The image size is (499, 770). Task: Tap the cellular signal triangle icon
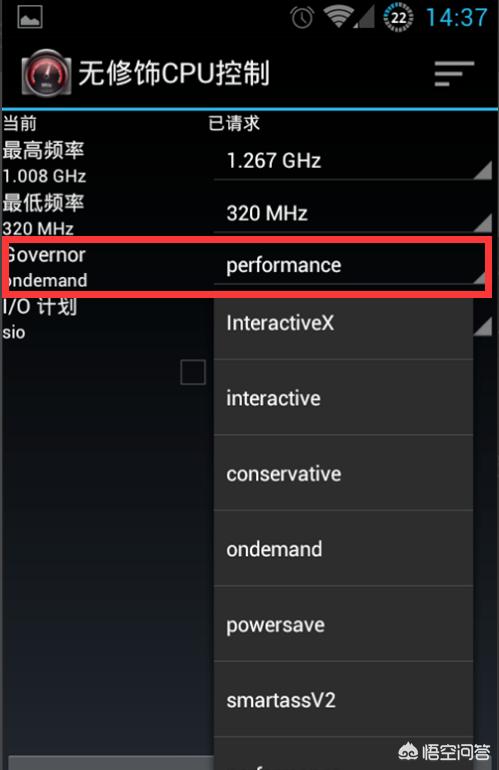pyautogui.click(x=364, y=18)
